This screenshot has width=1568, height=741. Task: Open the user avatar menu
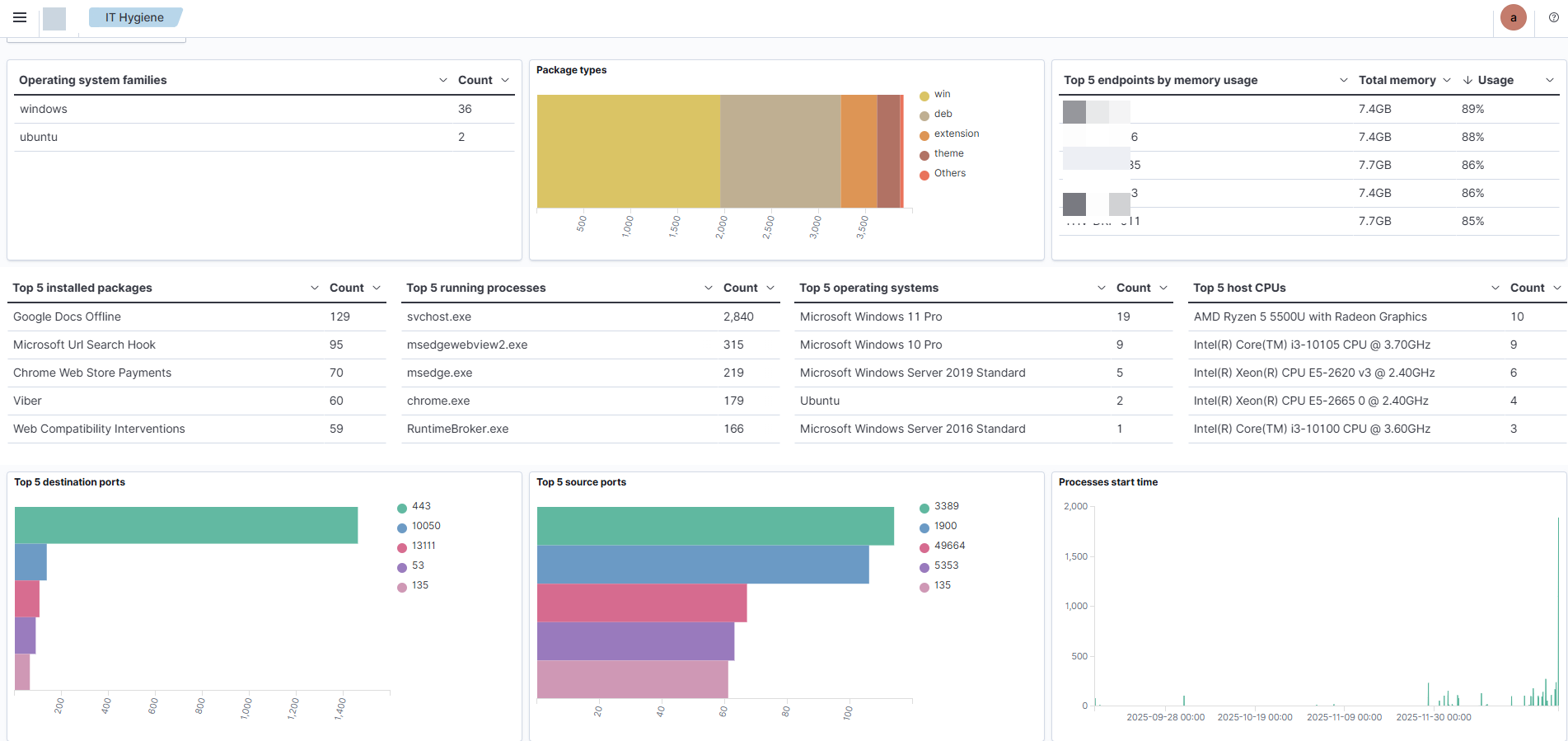(1513, 17)
